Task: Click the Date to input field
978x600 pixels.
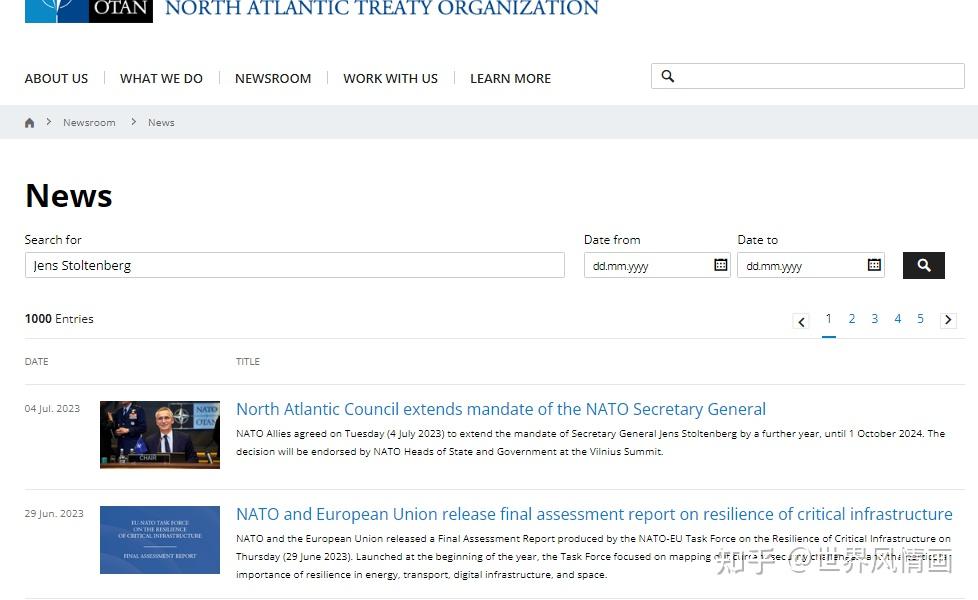Action: pyautogui.click(x=811, y=265)
